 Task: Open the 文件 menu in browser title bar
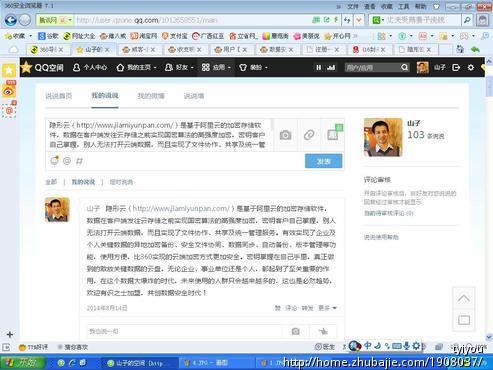[353, 6]
